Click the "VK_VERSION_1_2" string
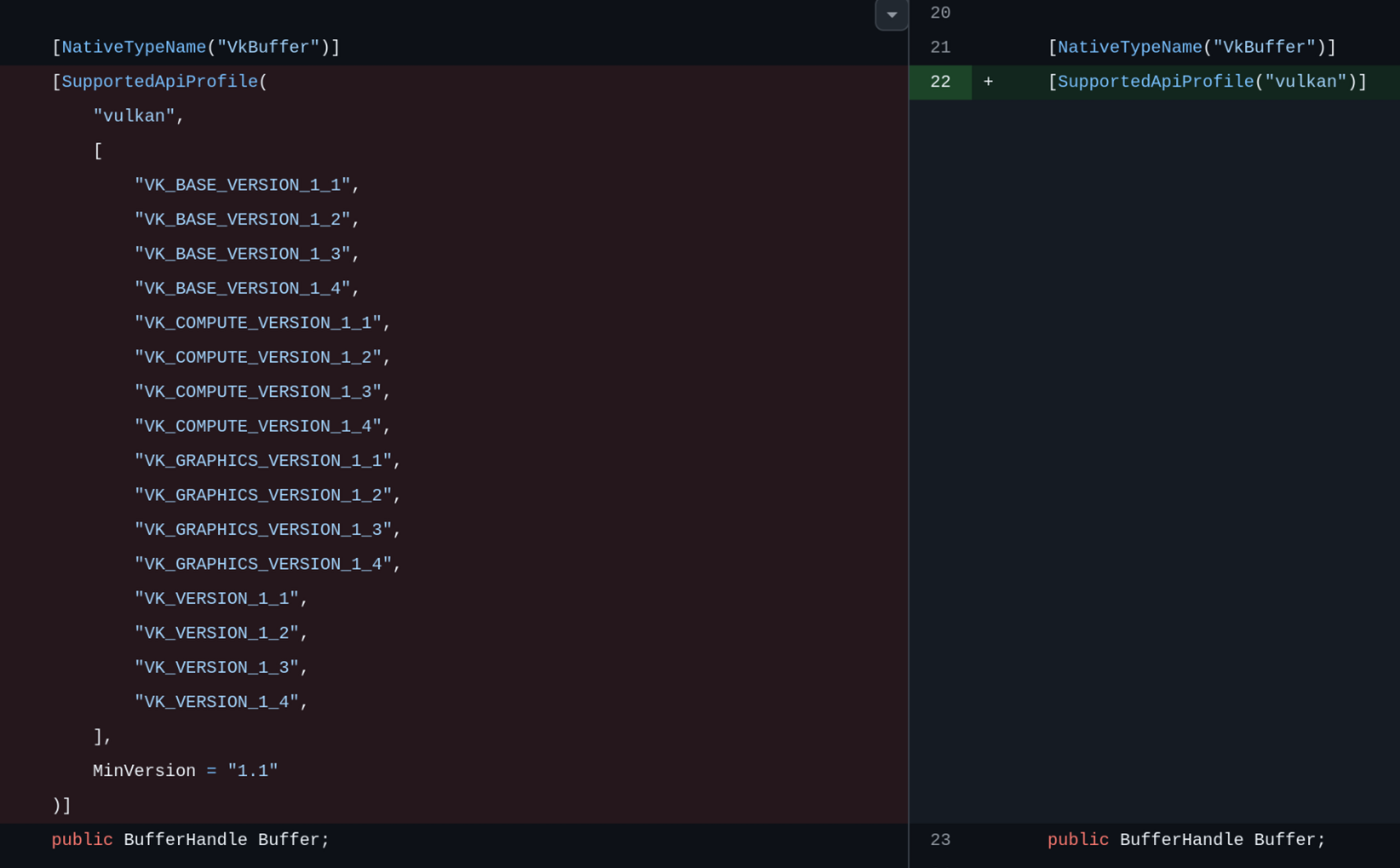Viewport: 1400px width, 868px height. [x=217, y=633]
